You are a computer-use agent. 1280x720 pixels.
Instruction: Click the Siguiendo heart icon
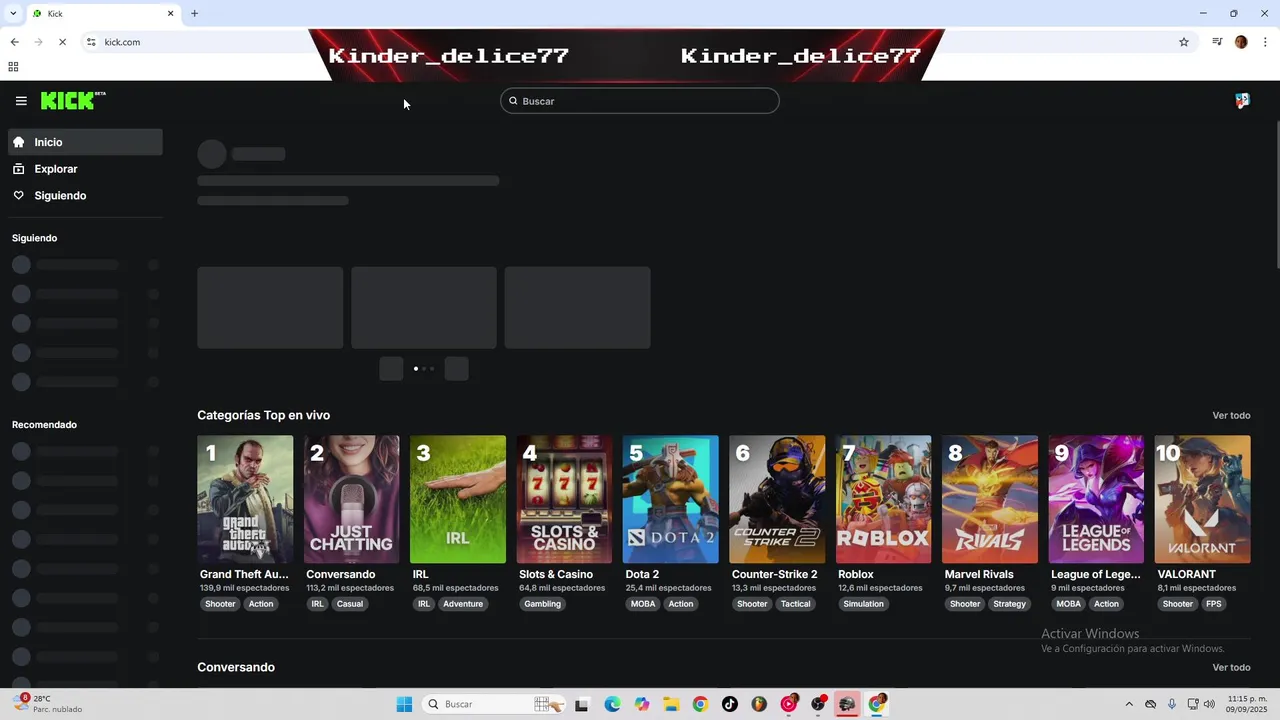pyautogui.click(x=18, y=195)
